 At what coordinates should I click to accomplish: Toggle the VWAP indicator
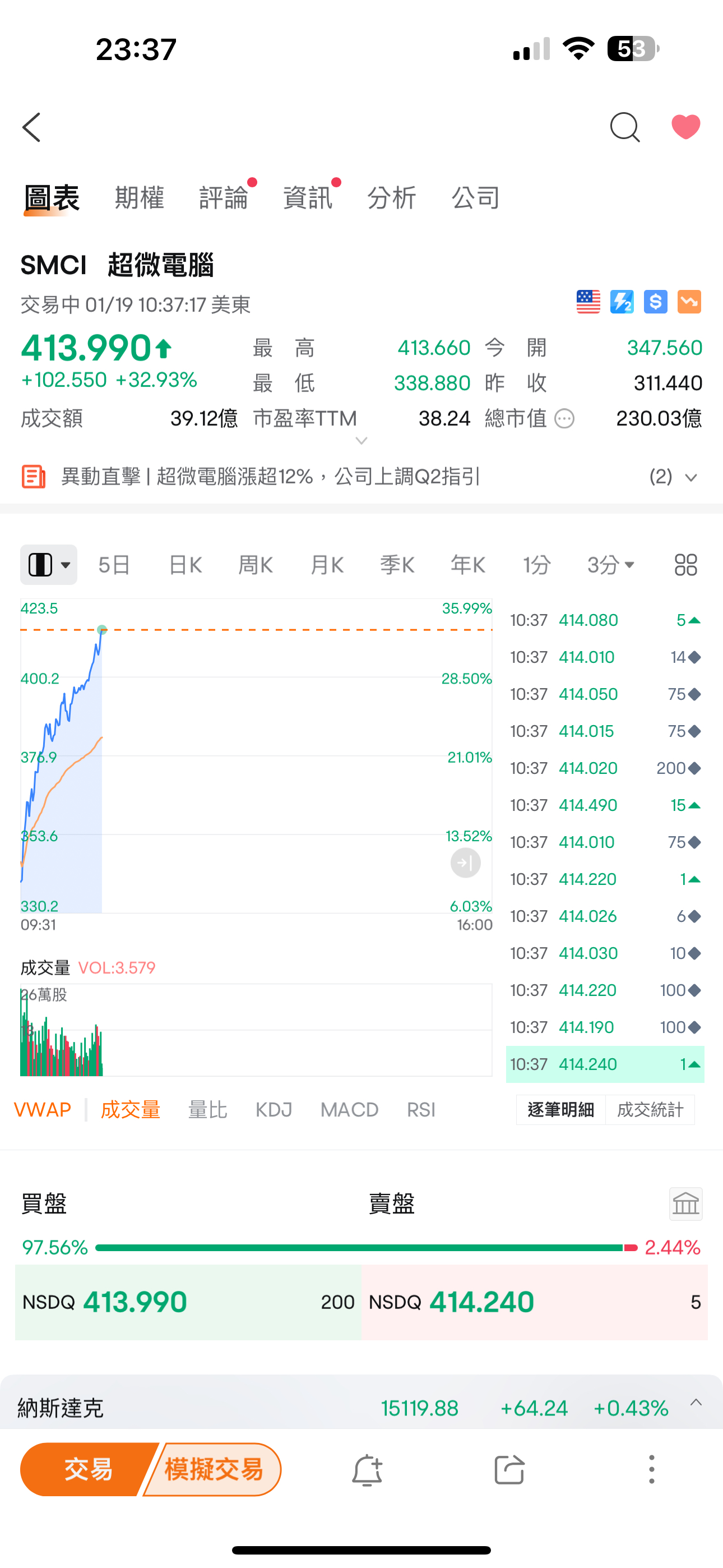click(x=43, y=1110)
